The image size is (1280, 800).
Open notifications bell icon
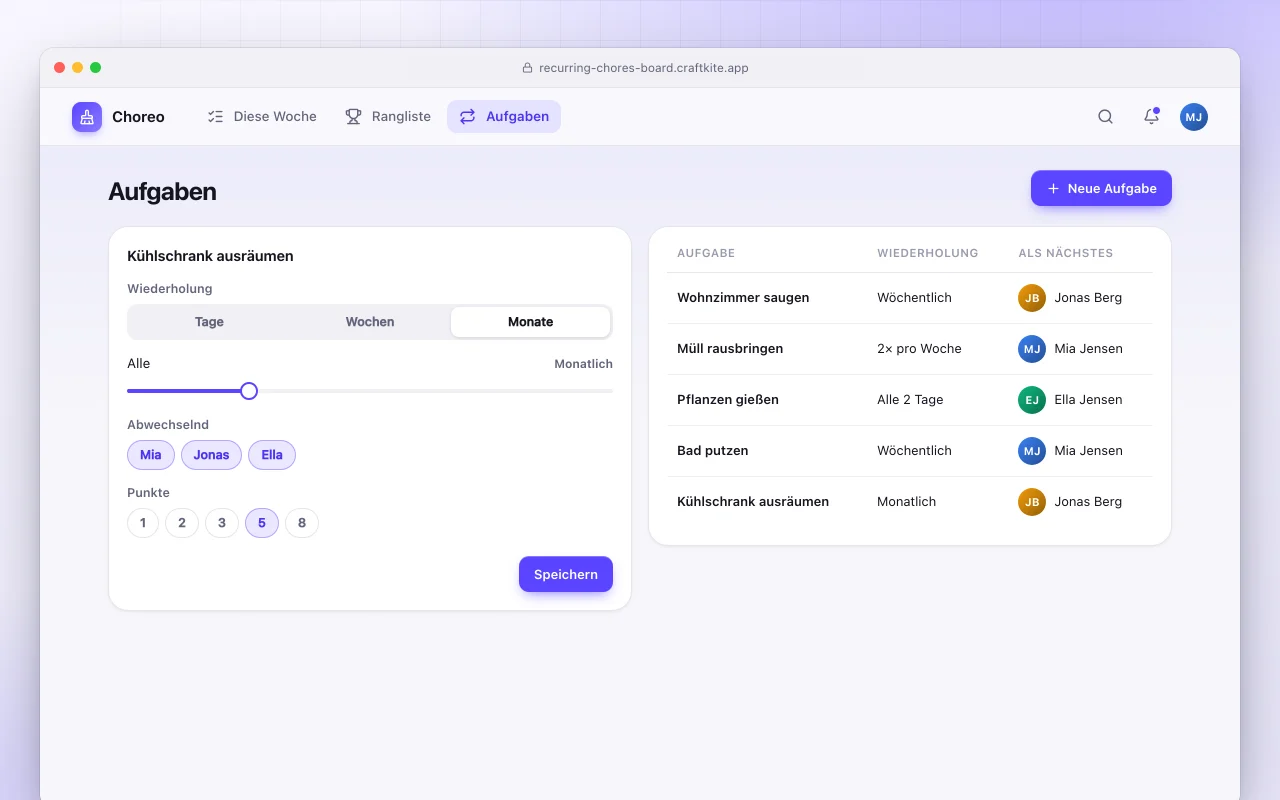[x=1151, y=117]
